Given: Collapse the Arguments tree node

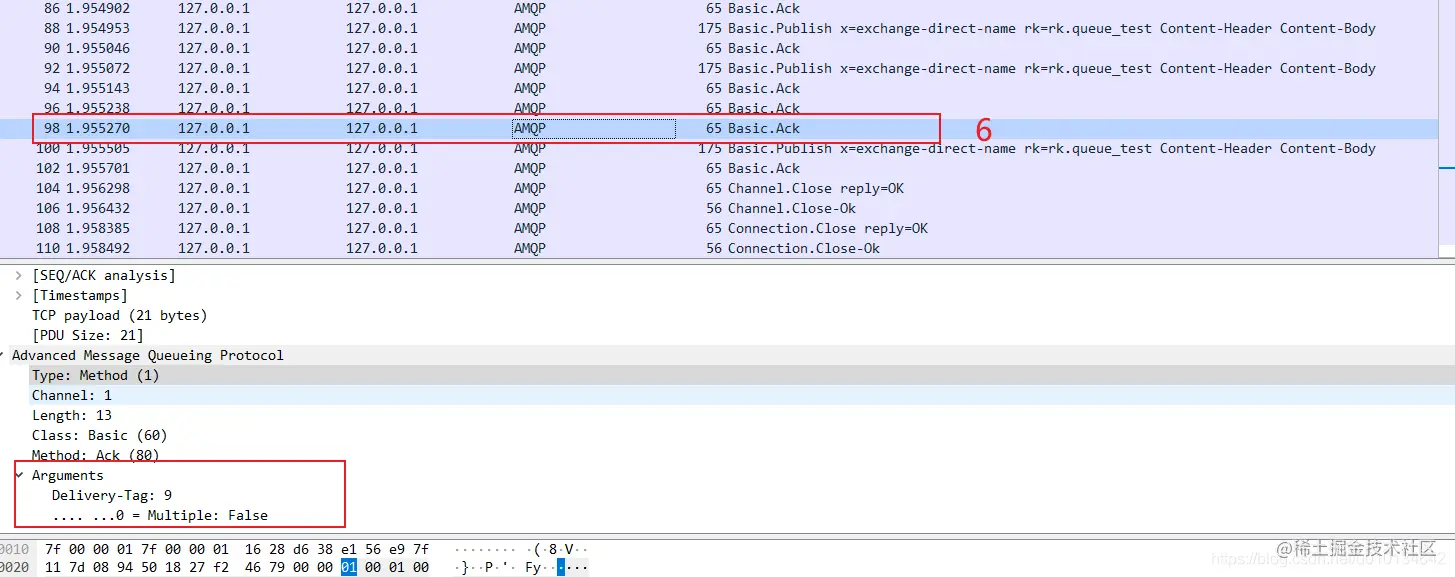Looking at the screenshot, I should tap(19, 475).
